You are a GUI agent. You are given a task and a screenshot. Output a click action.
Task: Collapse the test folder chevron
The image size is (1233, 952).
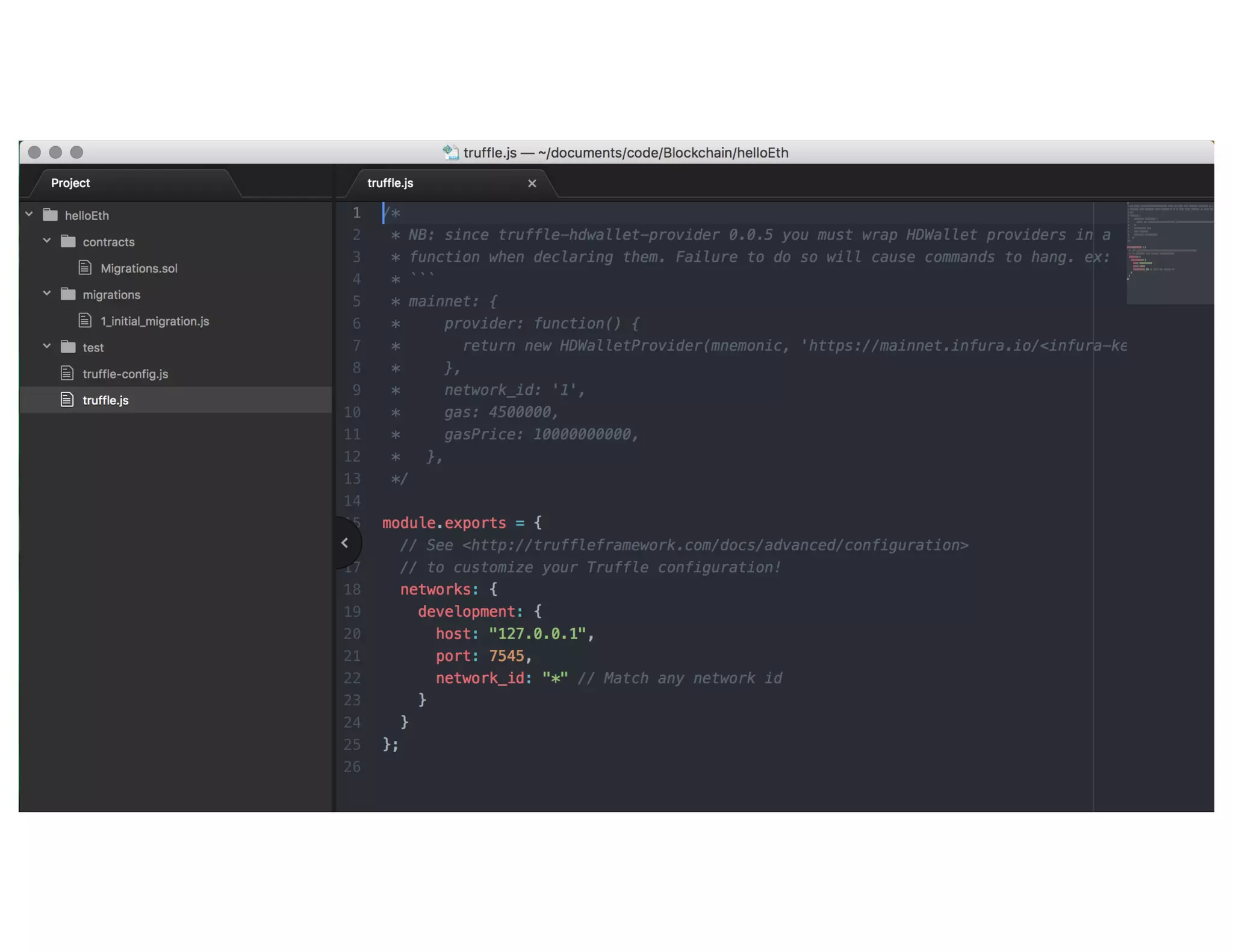(x=47, y=347)
